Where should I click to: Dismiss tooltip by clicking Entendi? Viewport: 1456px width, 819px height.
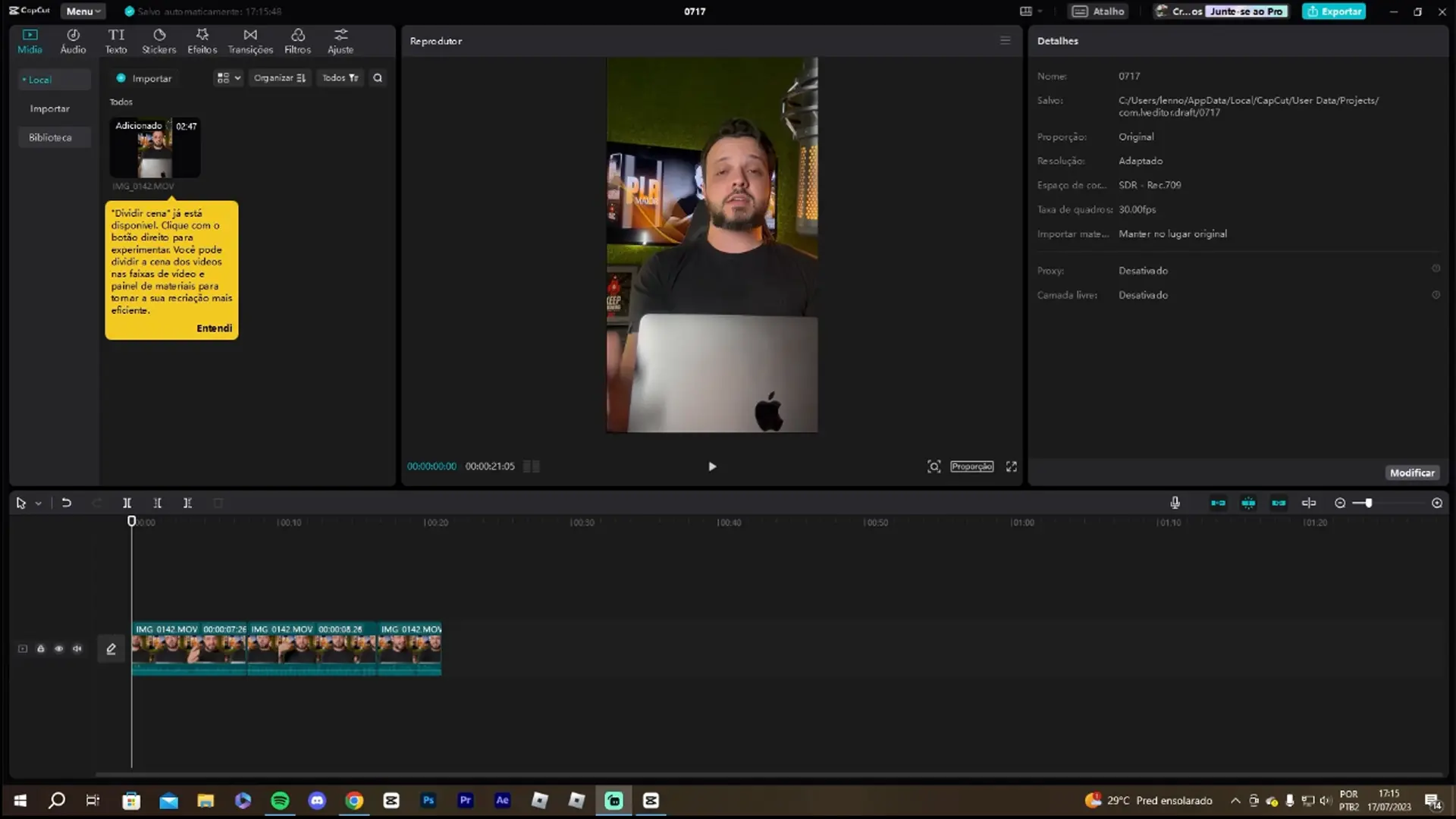tap(214, 328)
